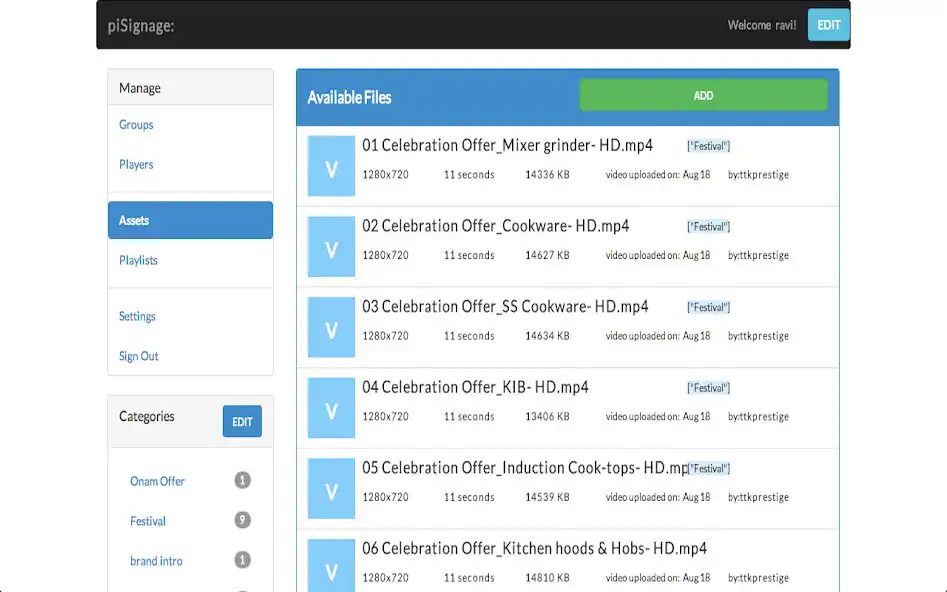Click the Kitchen hoods & Hobs video icon
Viewport: 947px width, 592px height.
coord(331,565)
